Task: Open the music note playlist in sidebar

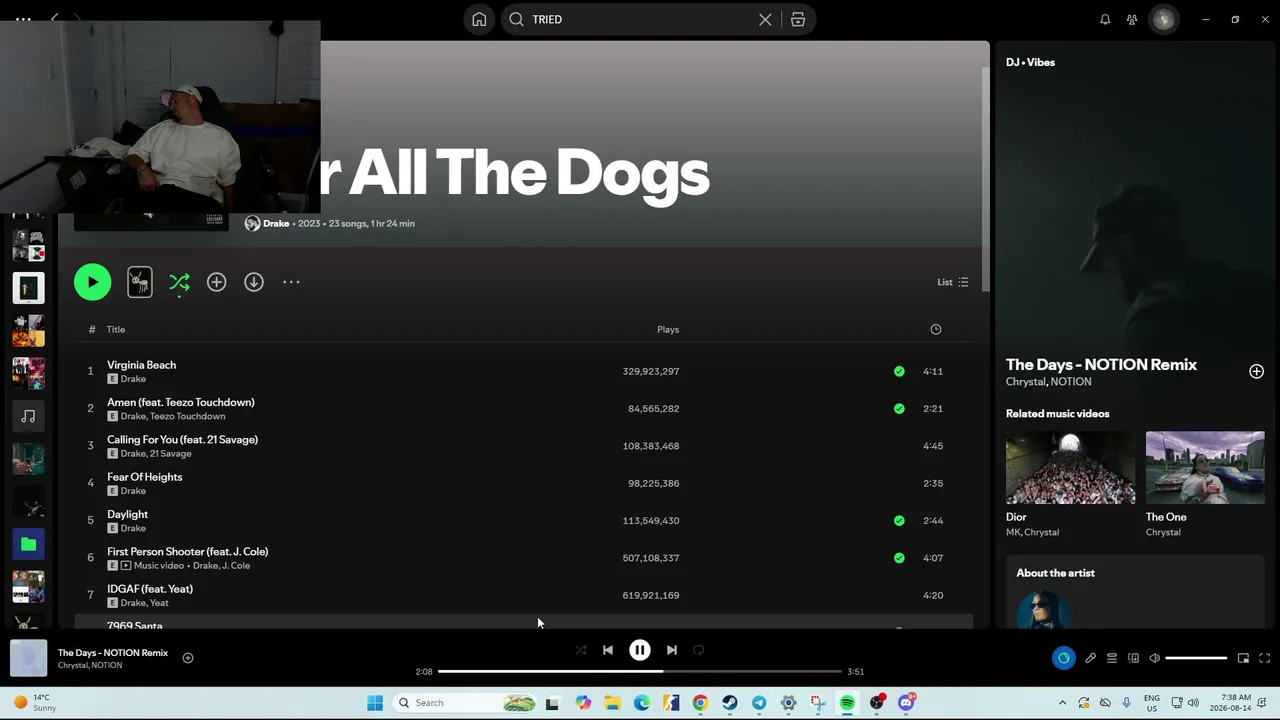Action: coord(28,416)
